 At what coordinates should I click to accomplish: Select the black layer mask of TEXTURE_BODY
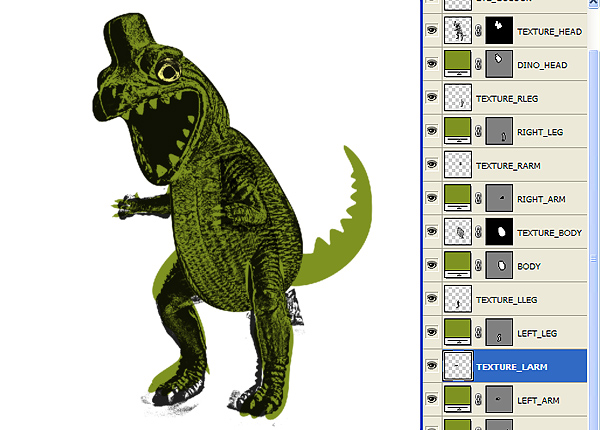tap(499, 231)
